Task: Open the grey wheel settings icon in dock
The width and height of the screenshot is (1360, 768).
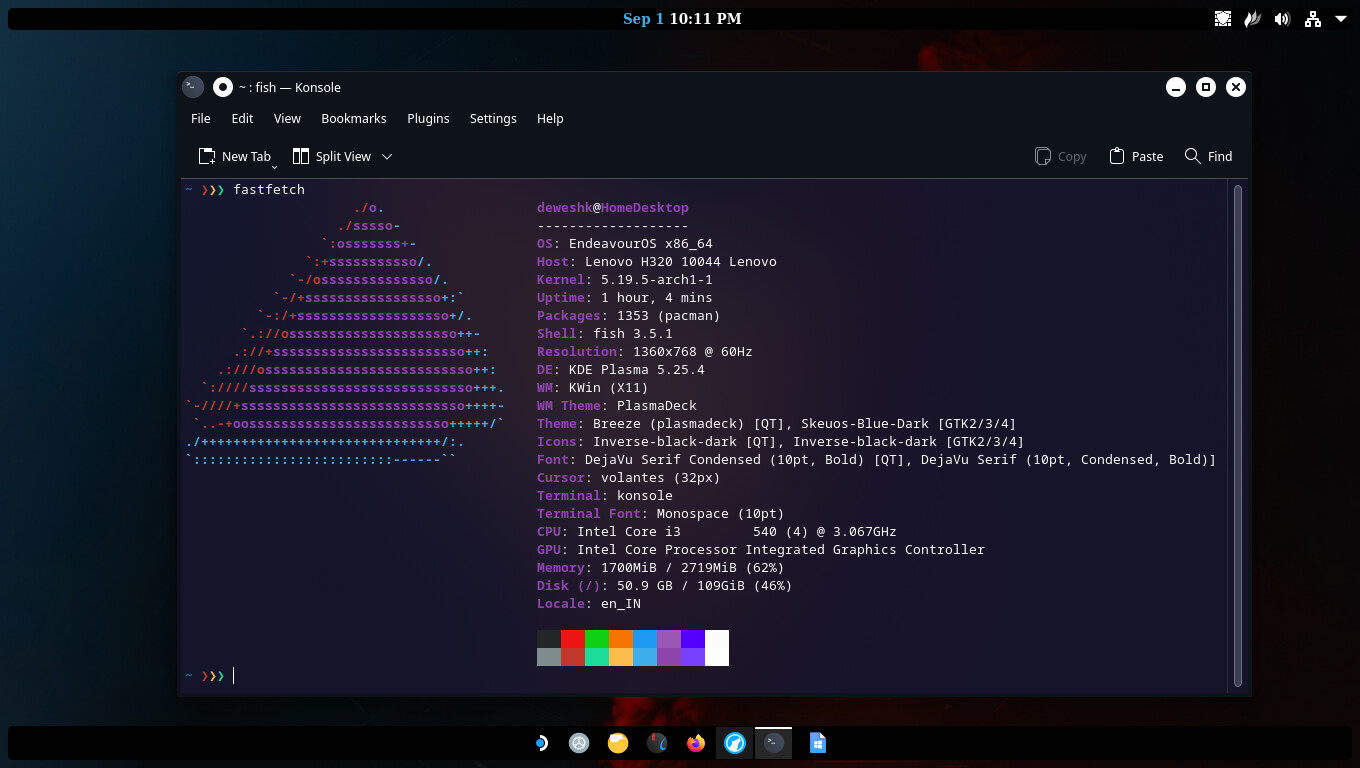Action: pos(578,743)
